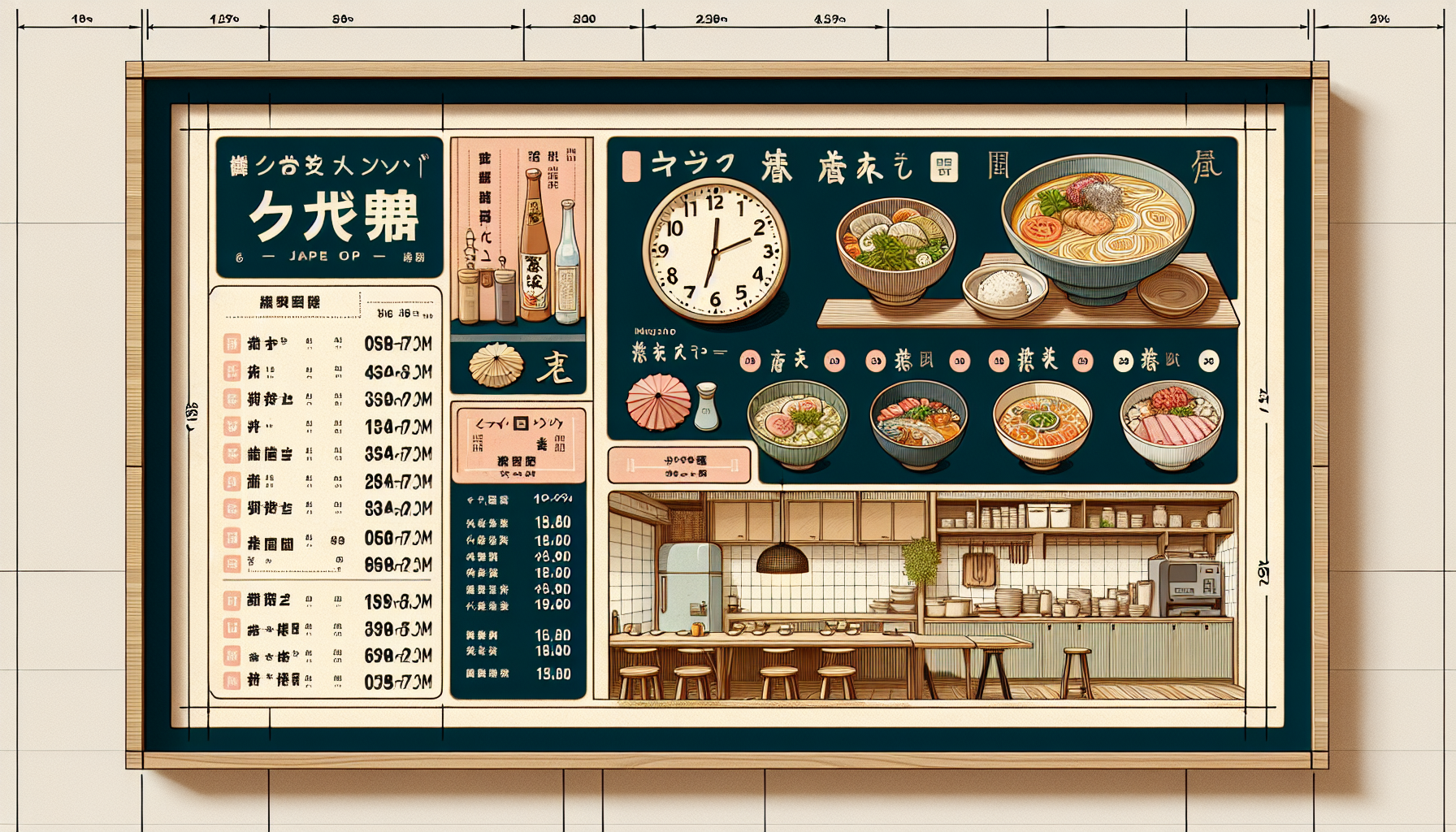
Task: Select the bowl topped with sliced pink ham
Action: click(1171, 423)
